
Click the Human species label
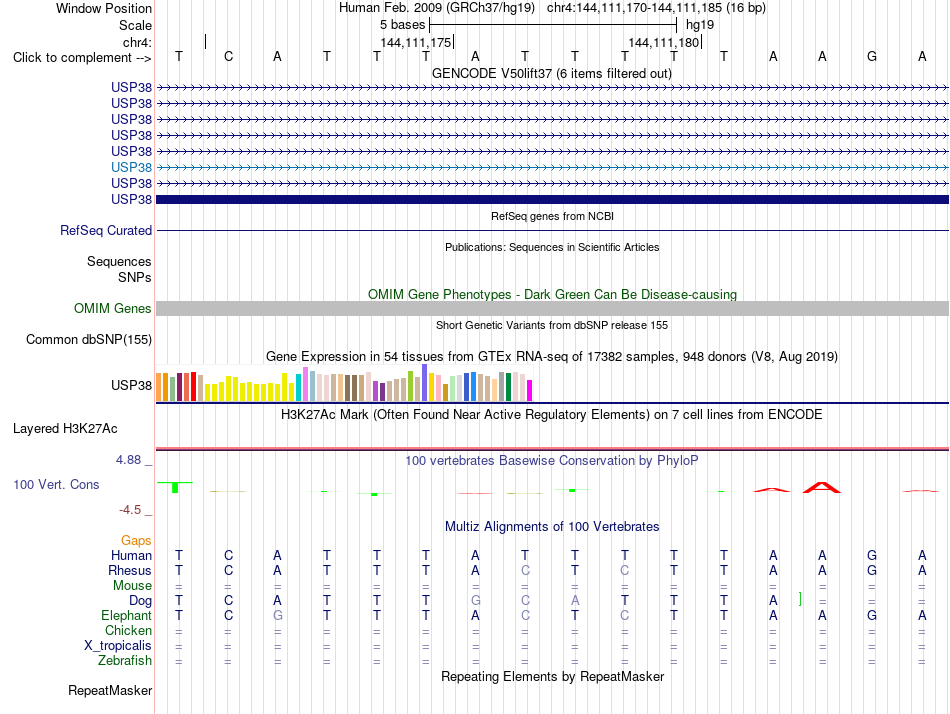pos(131,555)
